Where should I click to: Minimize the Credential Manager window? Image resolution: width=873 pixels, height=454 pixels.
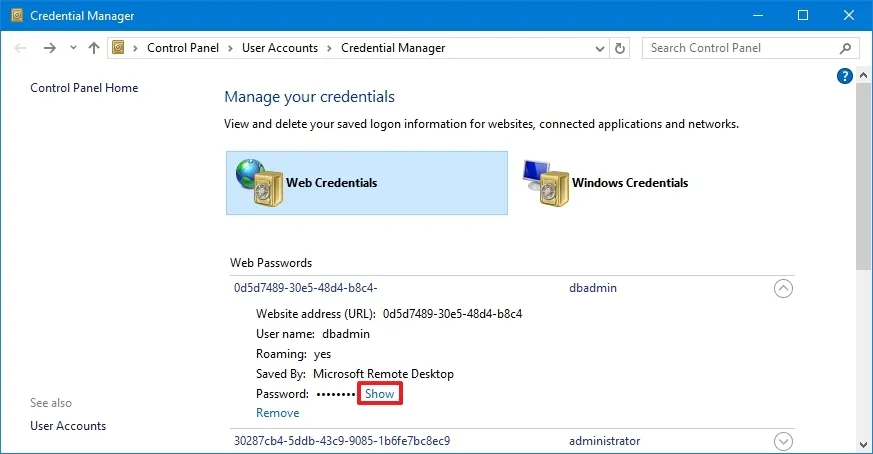coord(758,15)
